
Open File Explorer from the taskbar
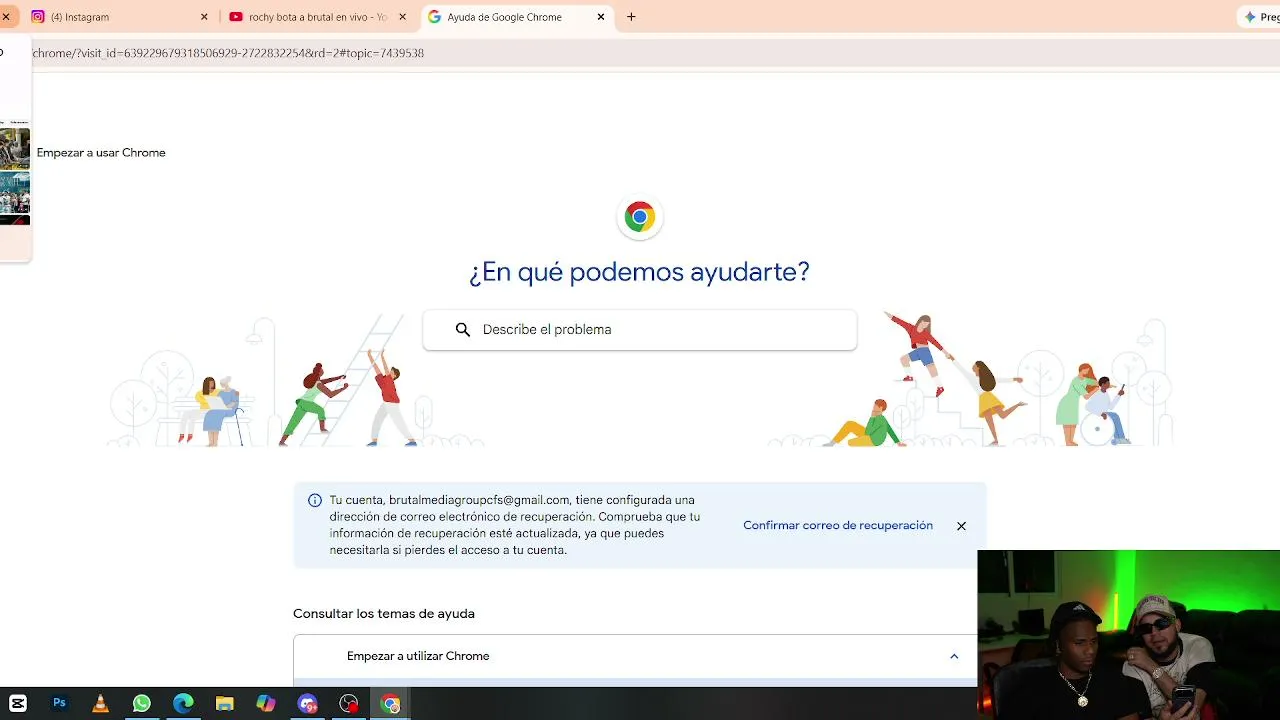click(224, 704)
